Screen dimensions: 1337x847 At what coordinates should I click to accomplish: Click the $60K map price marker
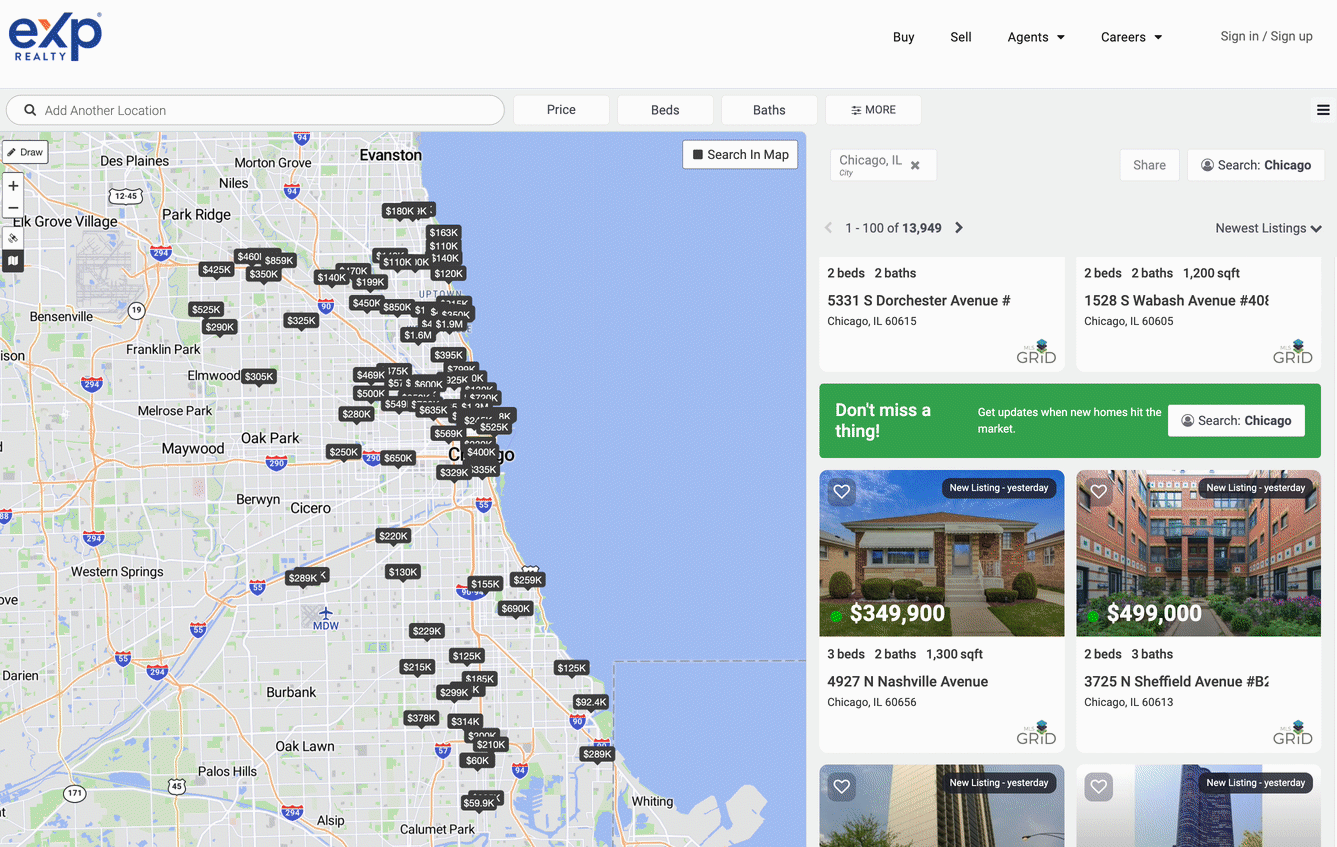(477, 760)
